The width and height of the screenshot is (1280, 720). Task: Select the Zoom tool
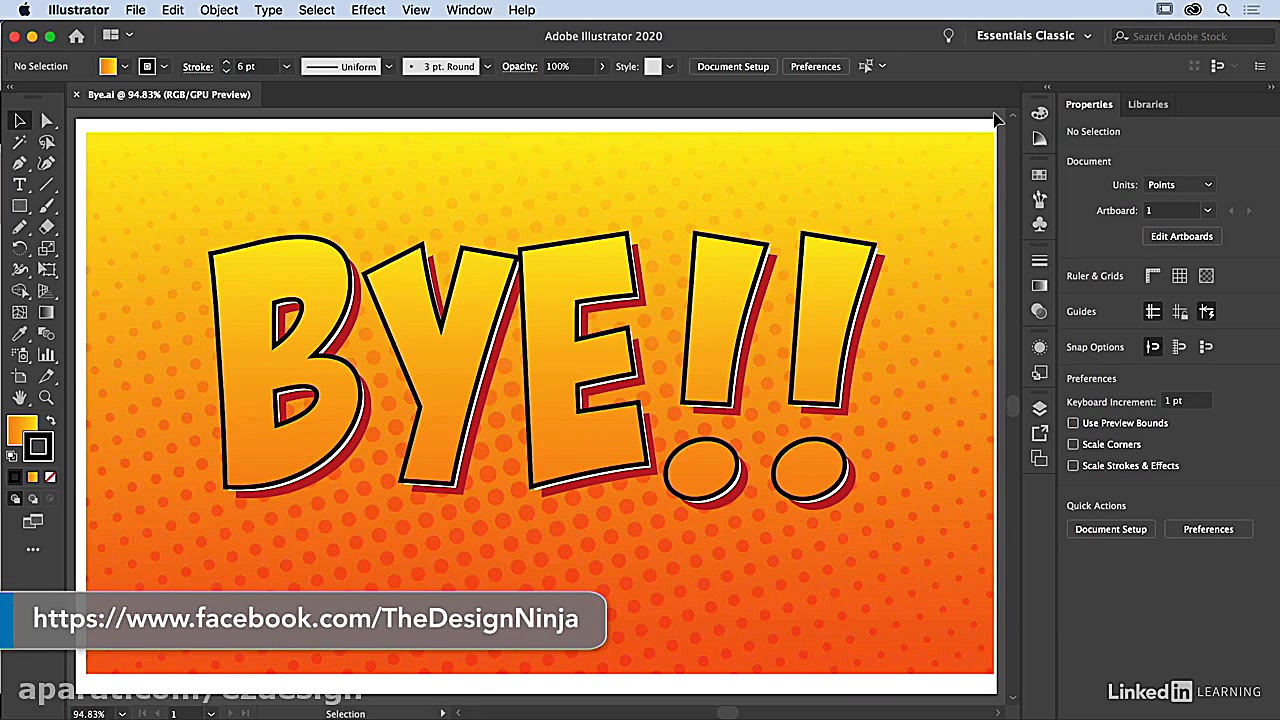47,398
